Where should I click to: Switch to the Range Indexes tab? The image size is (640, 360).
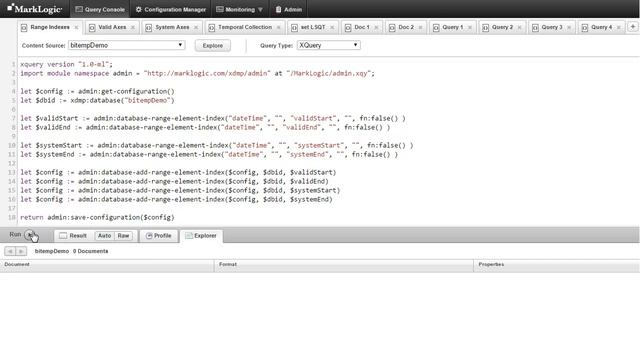[x=50, y=27]
